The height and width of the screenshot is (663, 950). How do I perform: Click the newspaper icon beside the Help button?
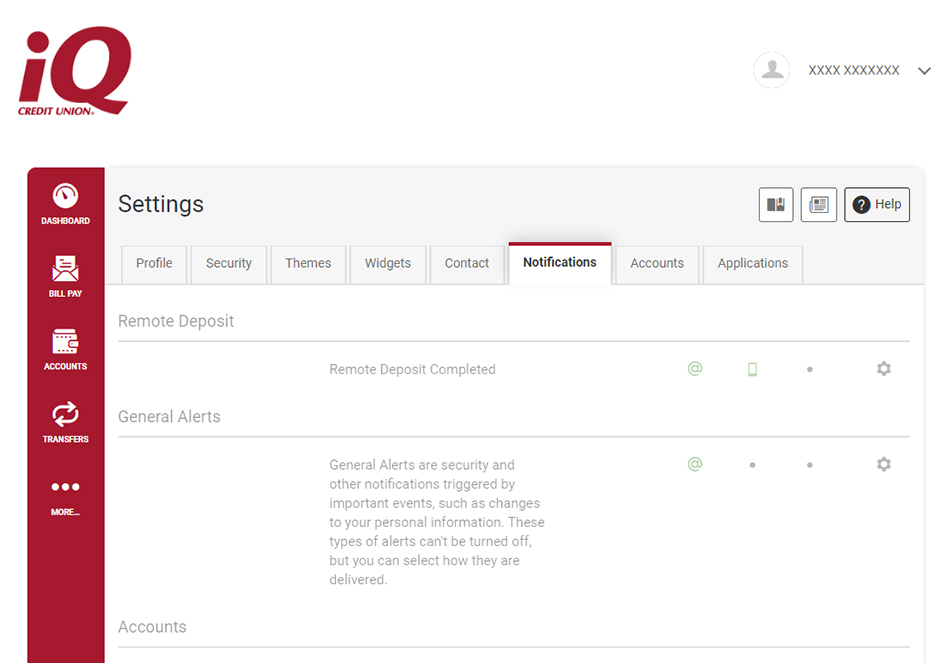point(818,204)
